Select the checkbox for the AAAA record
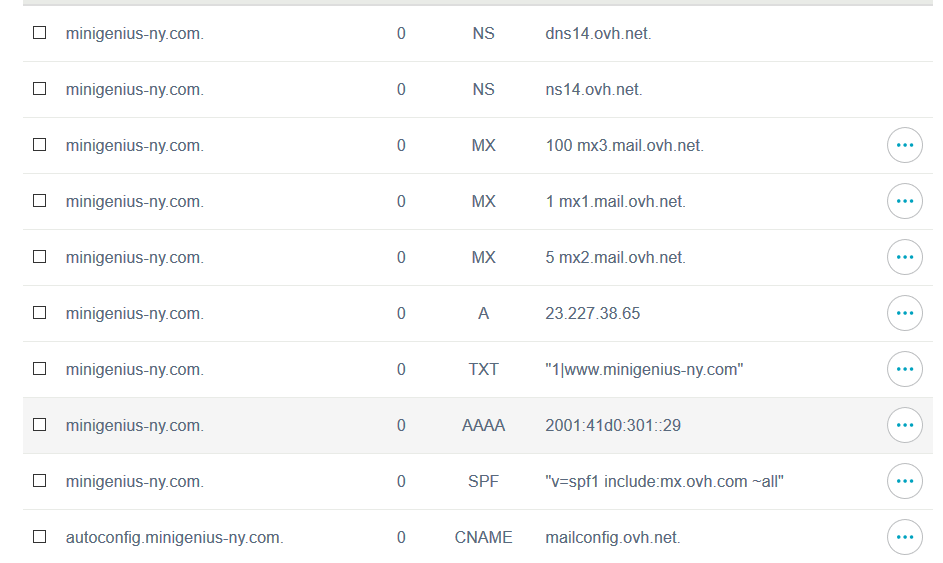 pos(40,425)
